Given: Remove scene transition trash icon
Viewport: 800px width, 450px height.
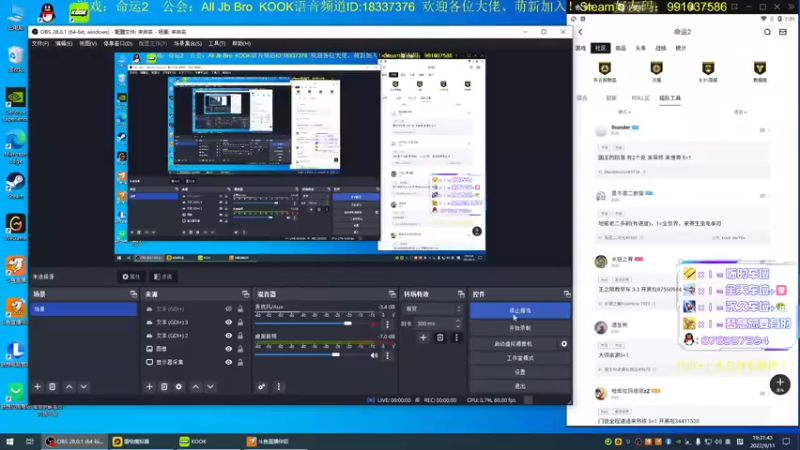Looking at the screenshot, I should (x=440, y=337).
